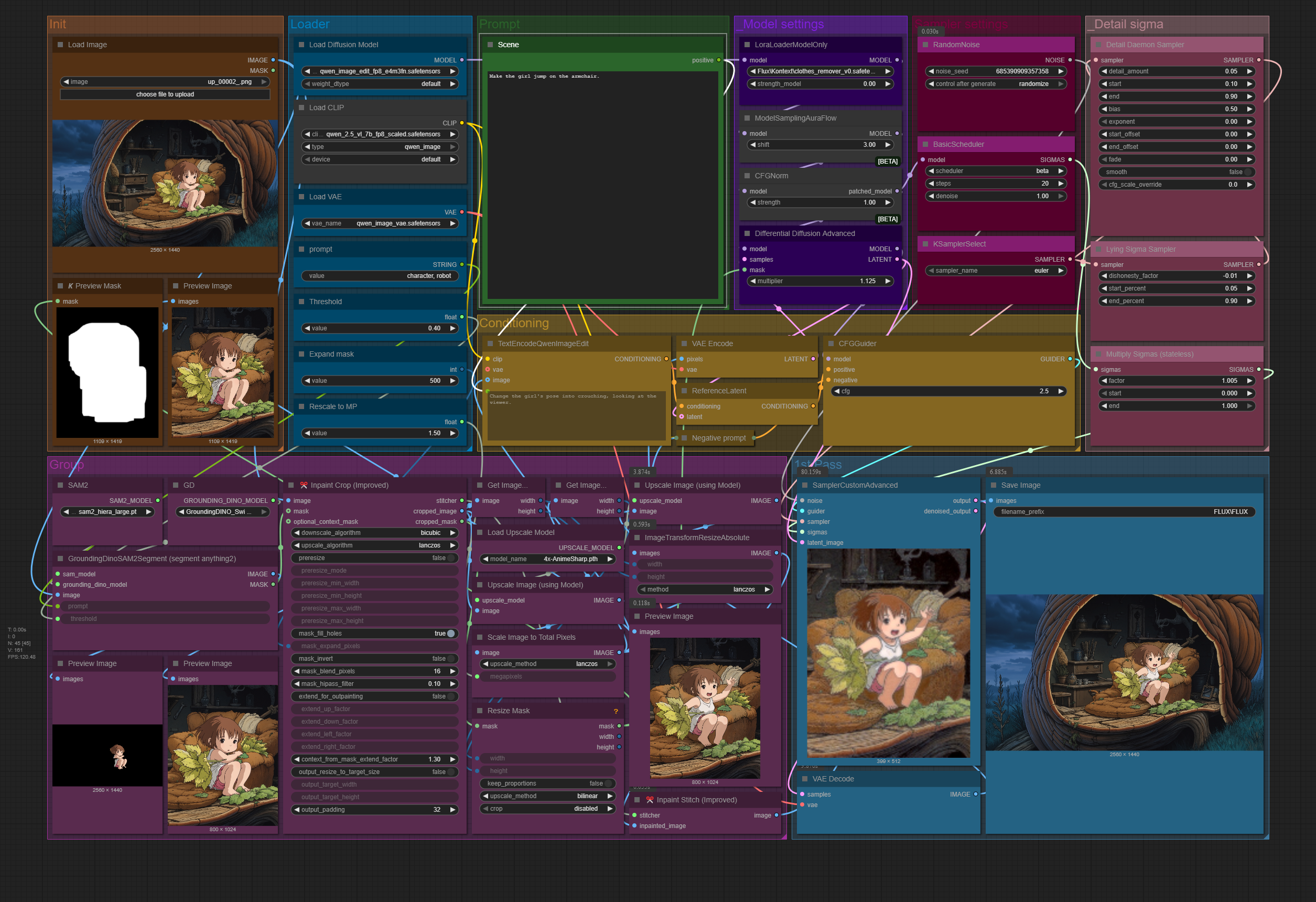Click the scissors icon on Inpaint Stitch node
Screen dimensions: 1316x902
point(650,800)
